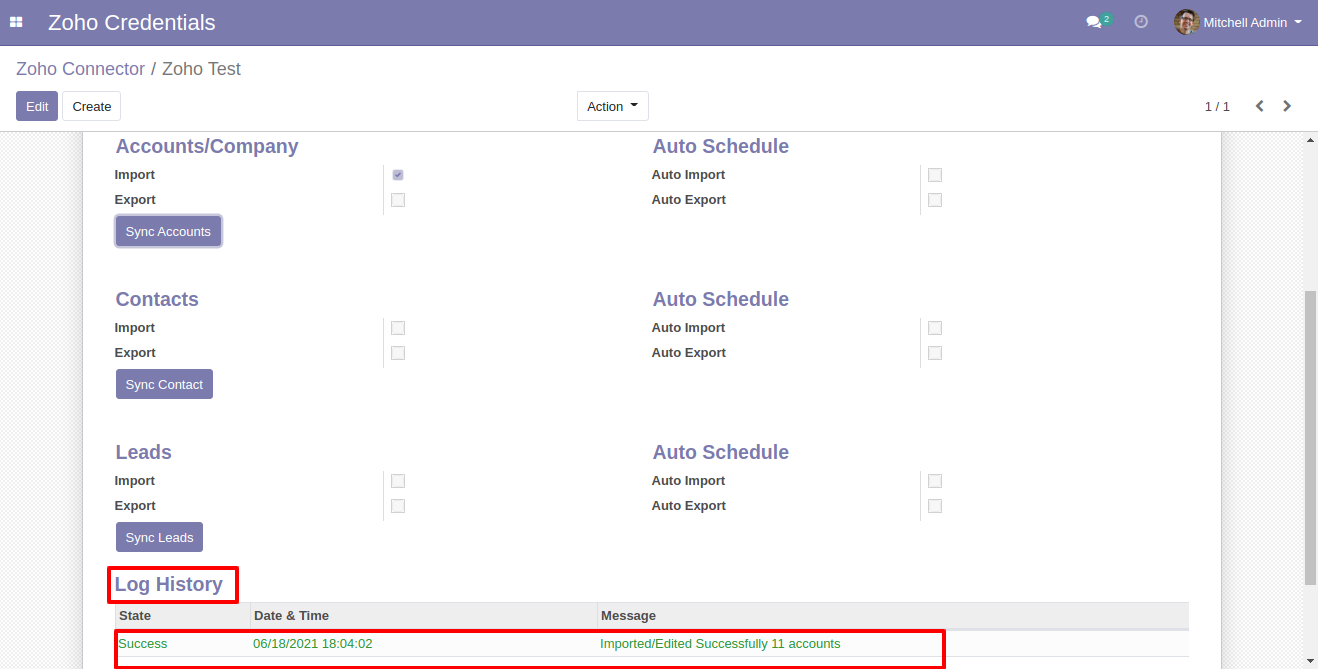
Task: Open Zoho Connector breadcrumb link
Action: click(80, 69)
